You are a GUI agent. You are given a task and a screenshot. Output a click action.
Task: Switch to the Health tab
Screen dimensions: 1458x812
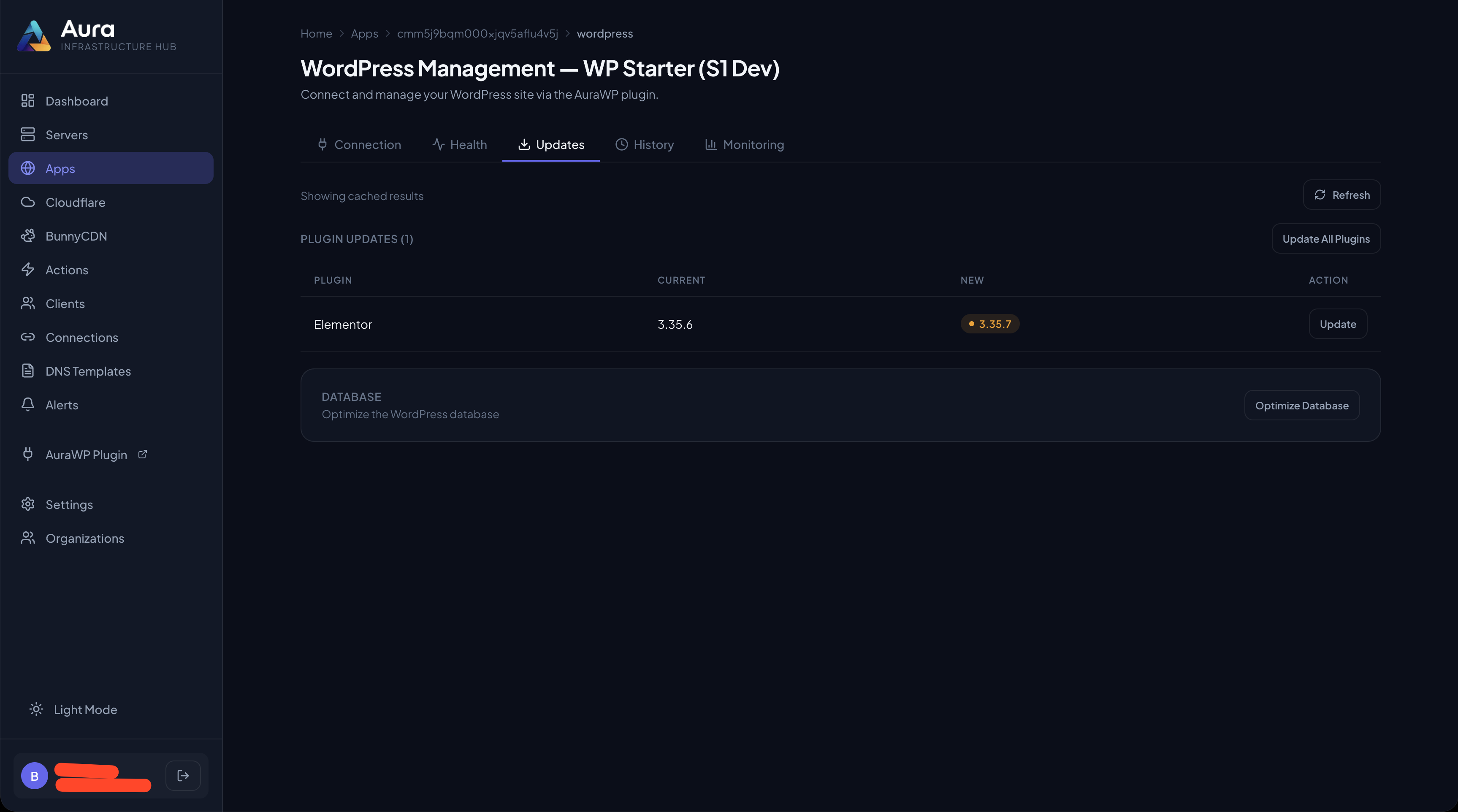pos(459,145)
